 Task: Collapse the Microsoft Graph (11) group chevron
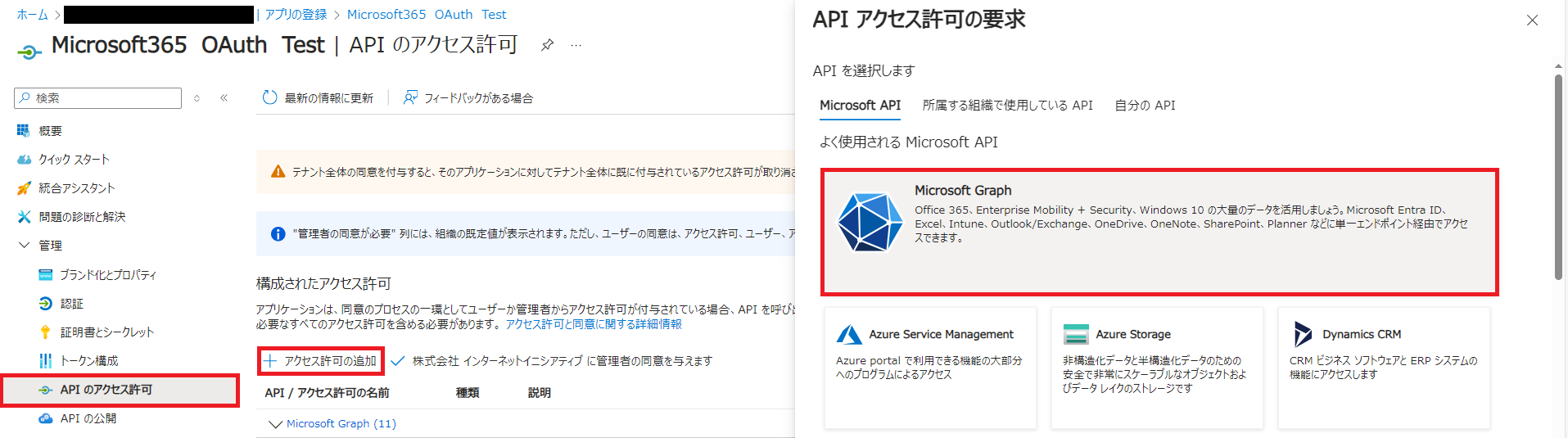pyautogui.click(x=275, y=424)
